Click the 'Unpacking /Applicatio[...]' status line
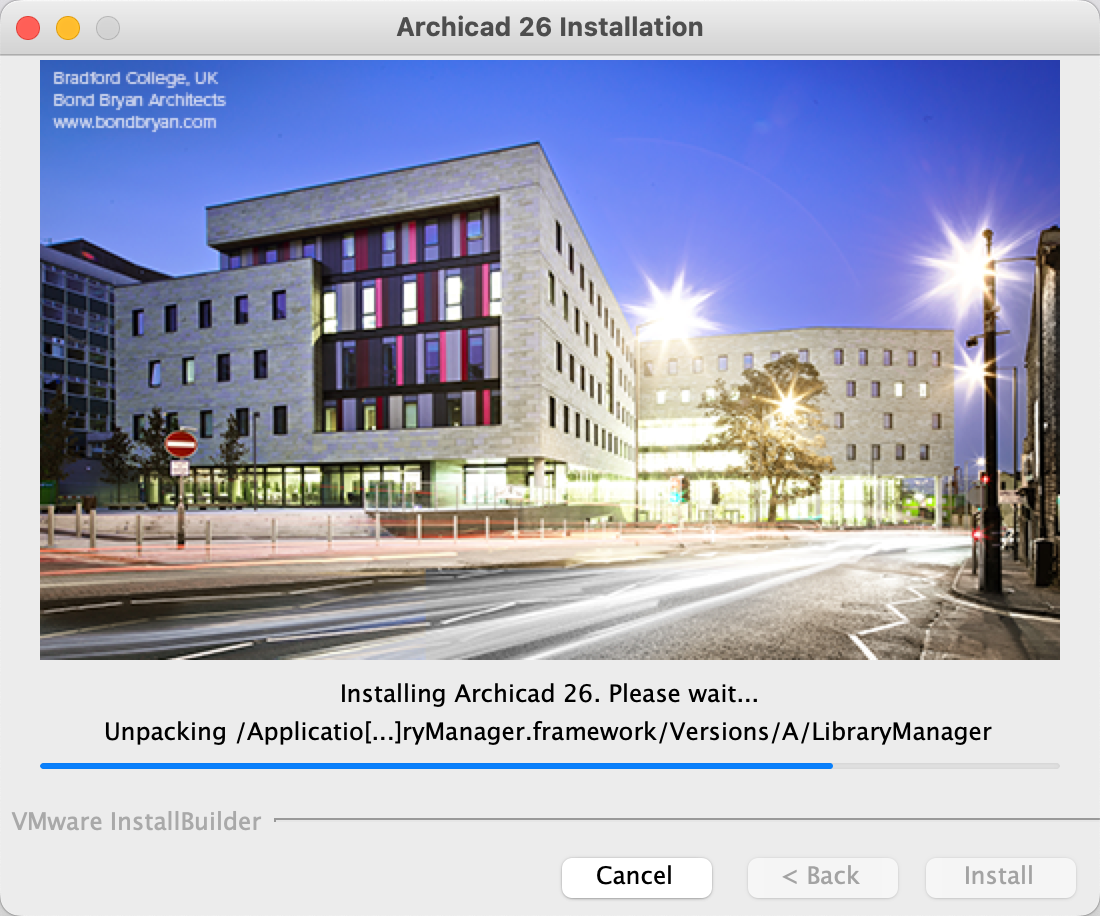 pyautogui.click(x=548, y=732)
